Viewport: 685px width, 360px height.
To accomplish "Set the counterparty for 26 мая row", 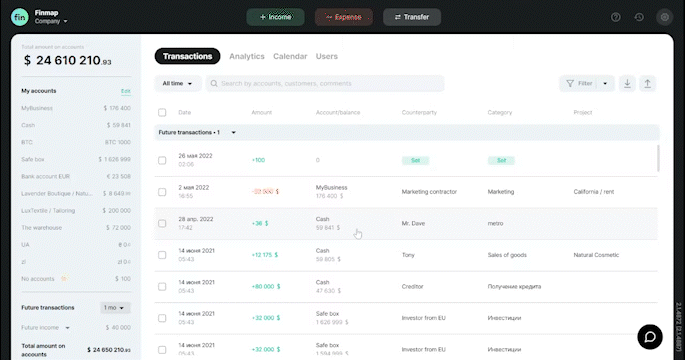I will pyautogui.click(x=415, y=160).
